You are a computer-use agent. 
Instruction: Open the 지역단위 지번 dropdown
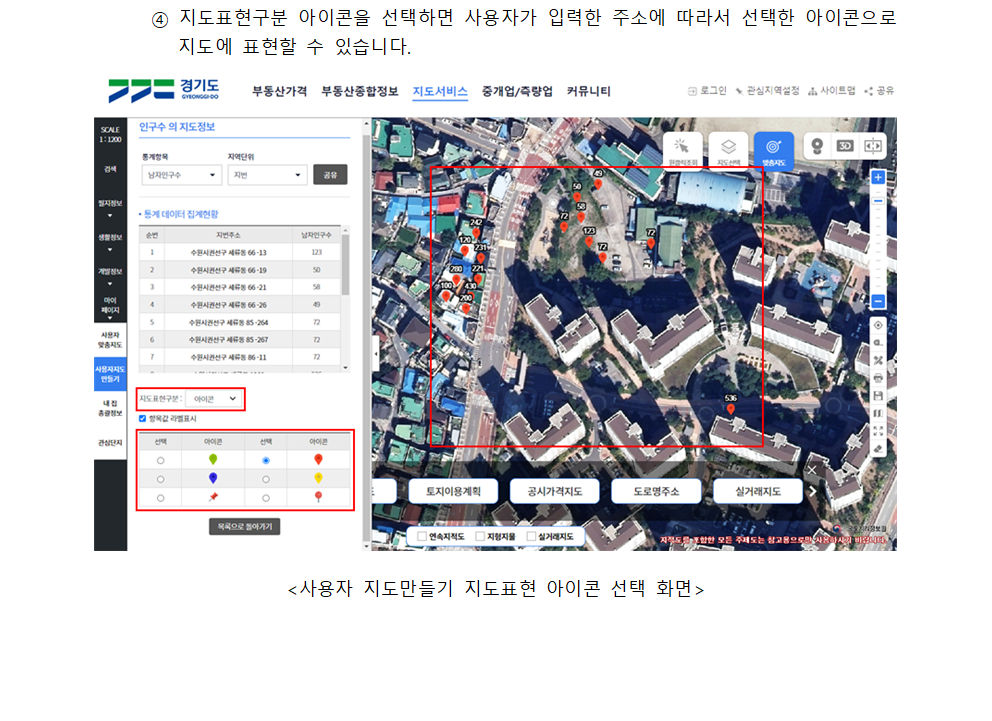click(x=267, y=175)
